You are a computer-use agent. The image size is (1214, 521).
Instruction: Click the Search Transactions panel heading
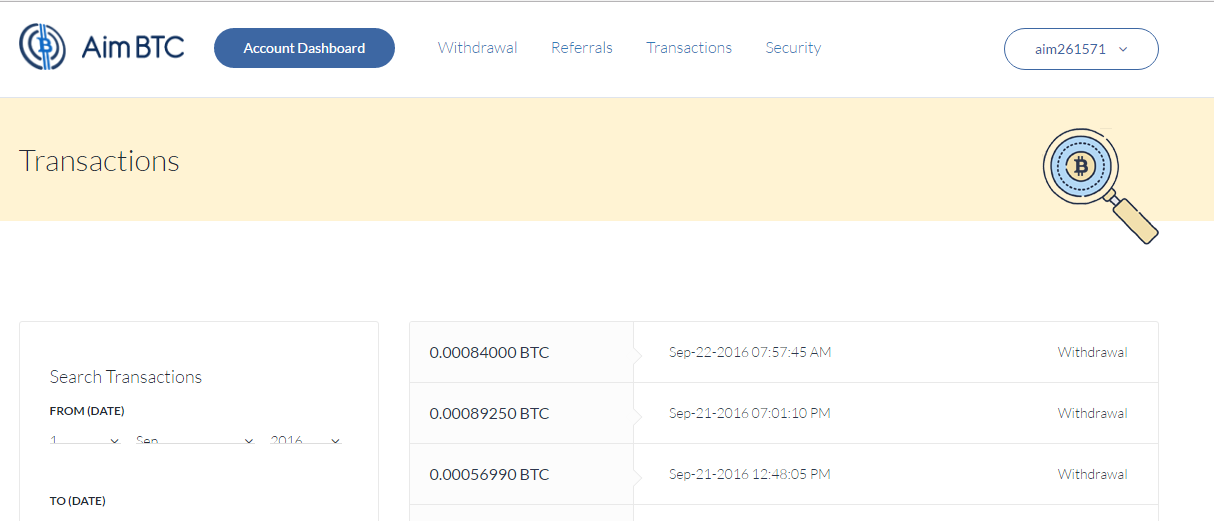click(126, 377)
